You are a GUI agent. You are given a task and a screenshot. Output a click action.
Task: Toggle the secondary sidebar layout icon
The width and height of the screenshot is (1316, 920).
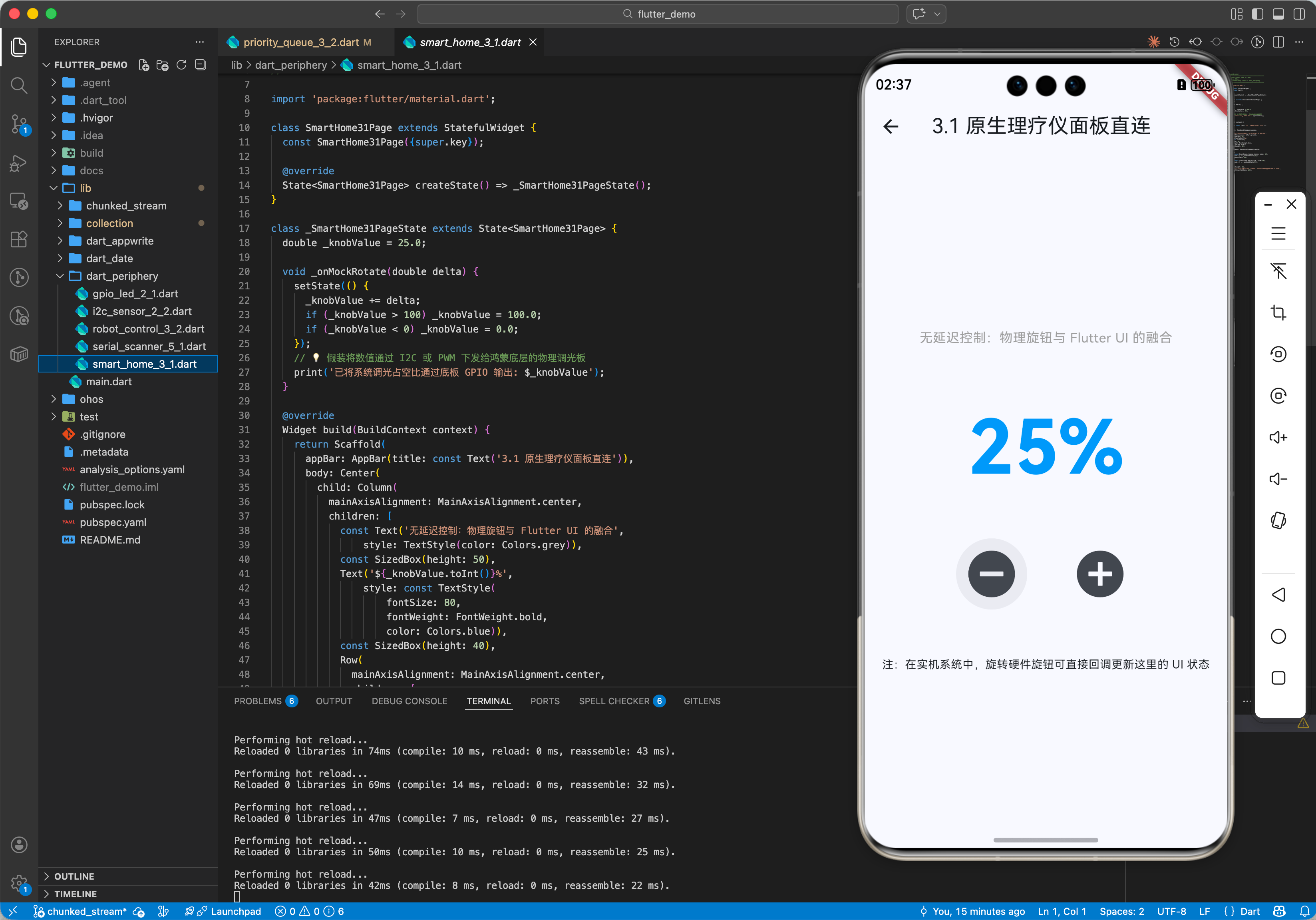1299,14
